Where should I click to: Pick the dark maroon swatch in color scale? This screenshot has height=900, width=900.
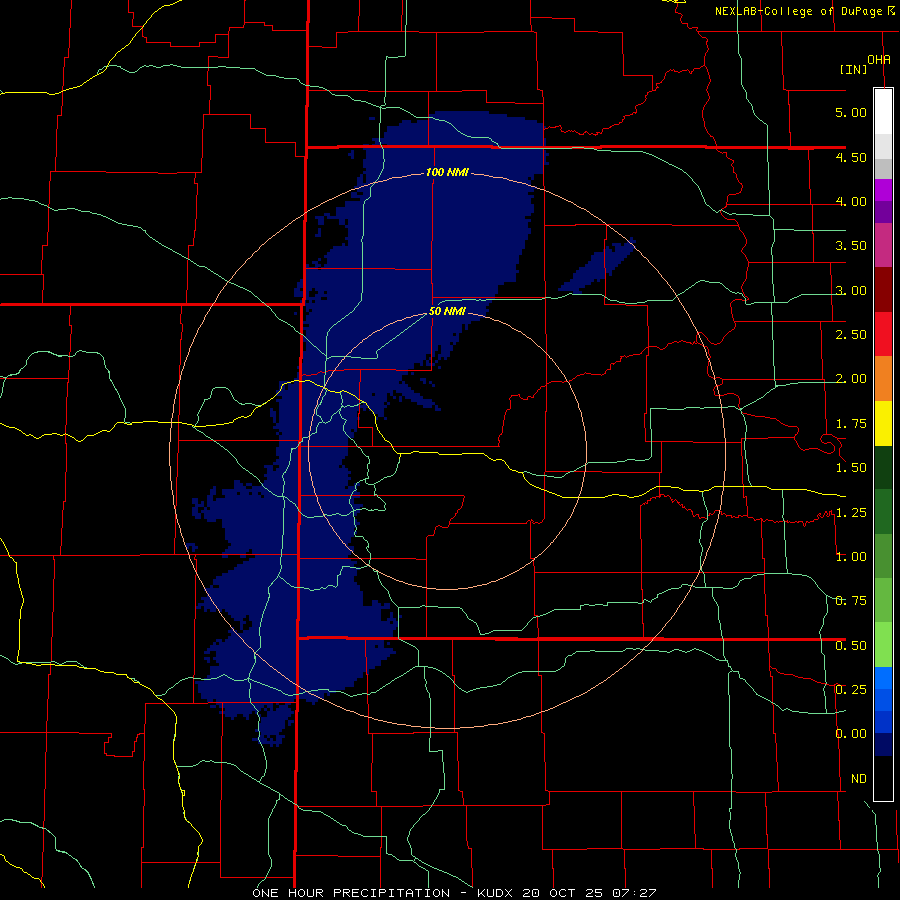coord(883,290)
